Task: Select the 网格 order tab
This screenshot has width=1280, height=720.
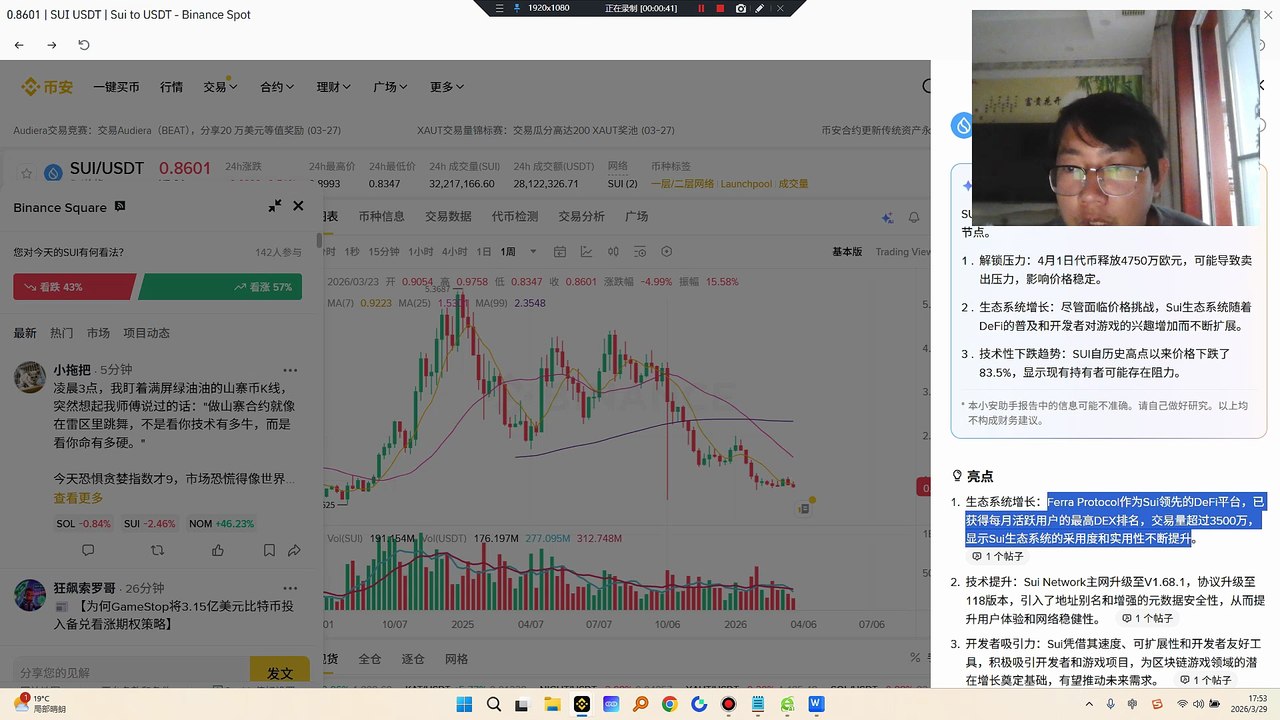Action: point(456,659)
